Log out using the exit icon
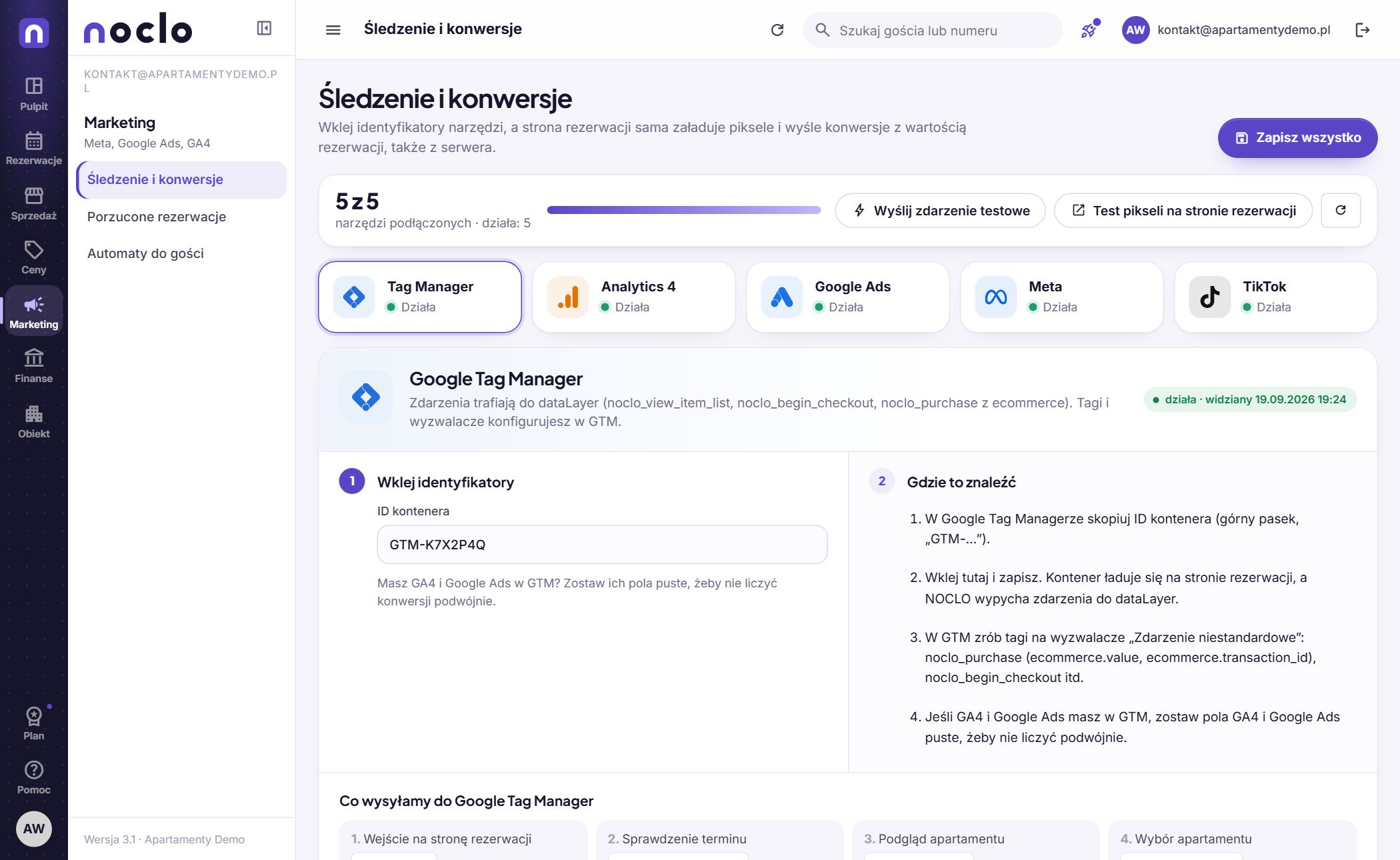 click(x=1363, y=30)
